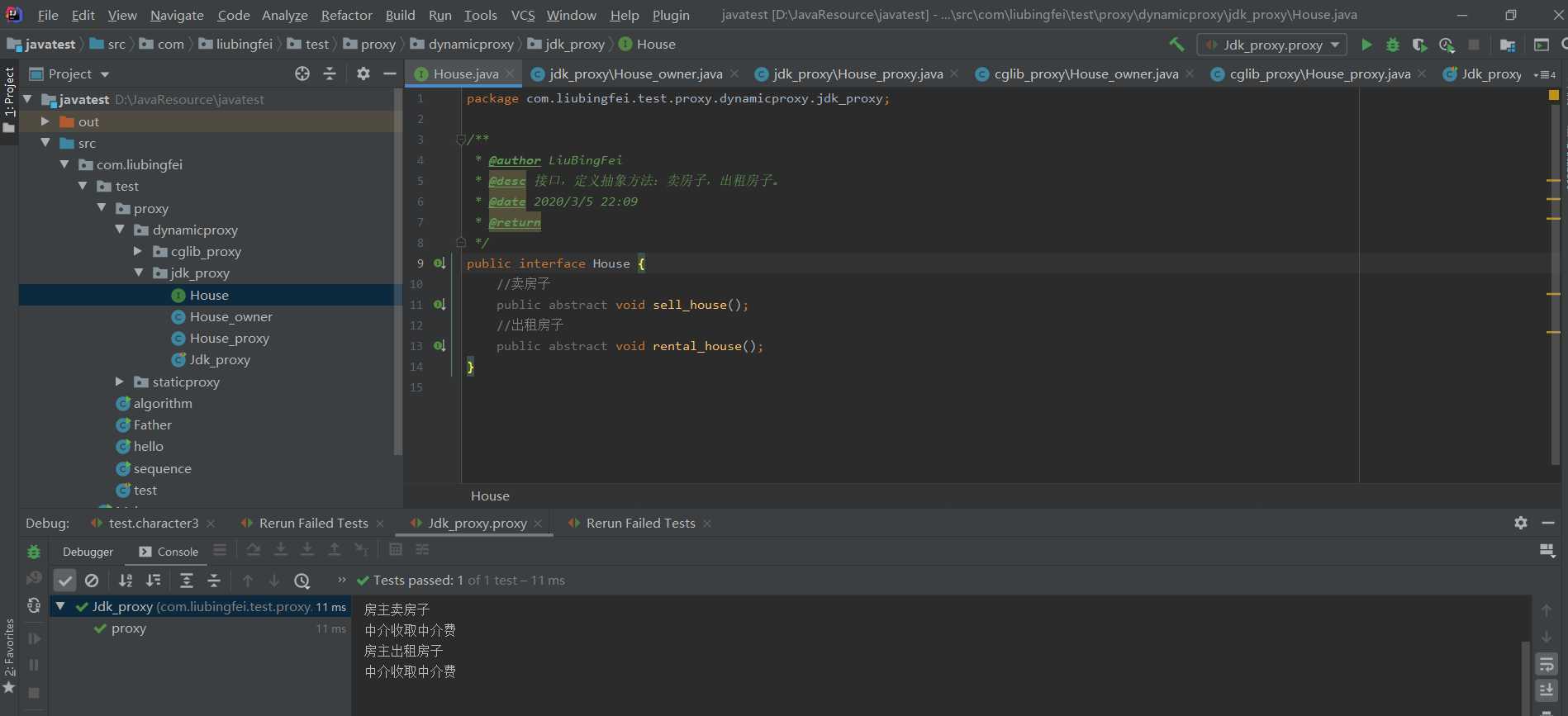This screenshot has height=716, width=1568.
Task: Click Pause Program icon in debug sidebar
Action: tap(34, 665)
